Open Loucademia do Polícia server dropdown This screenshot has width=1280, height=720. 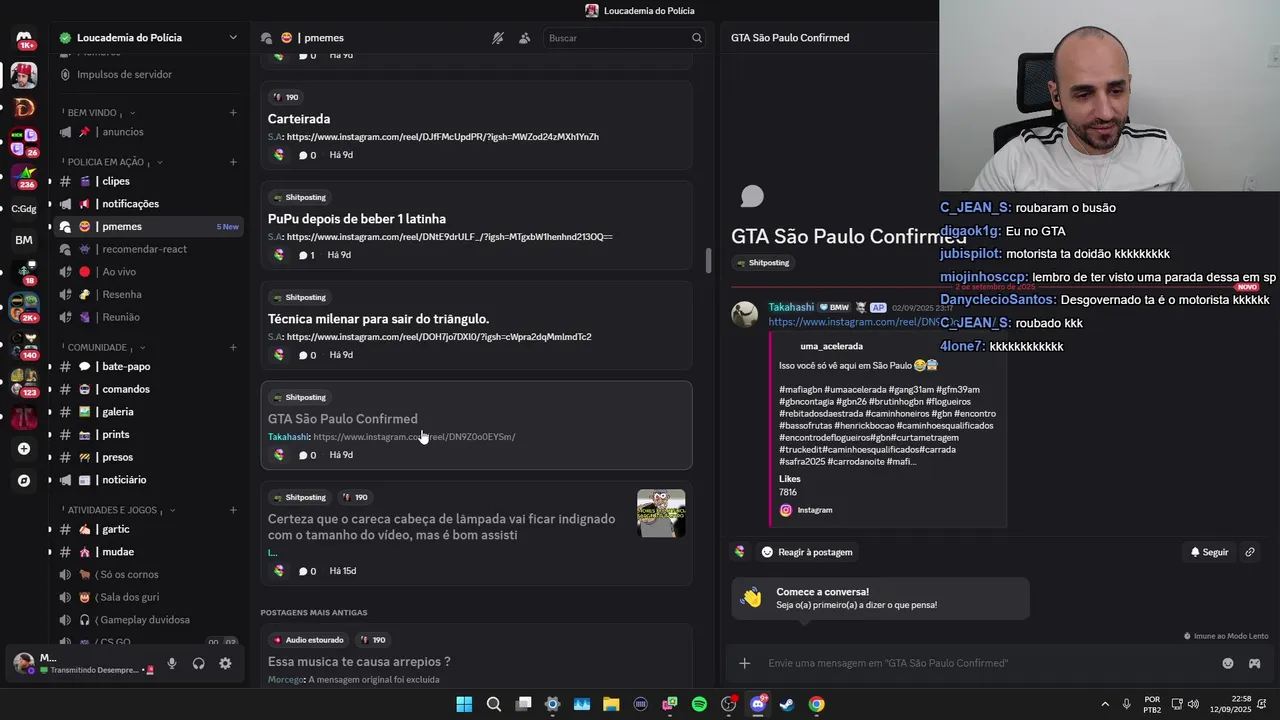(149, 38)
